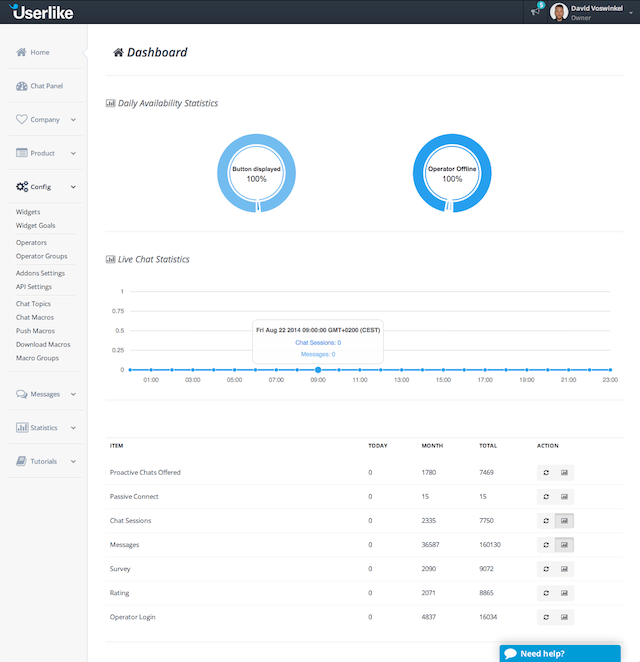Go to Home in the sidebar
This screenshot has height=662, width=640.
(x=38, y=52)
